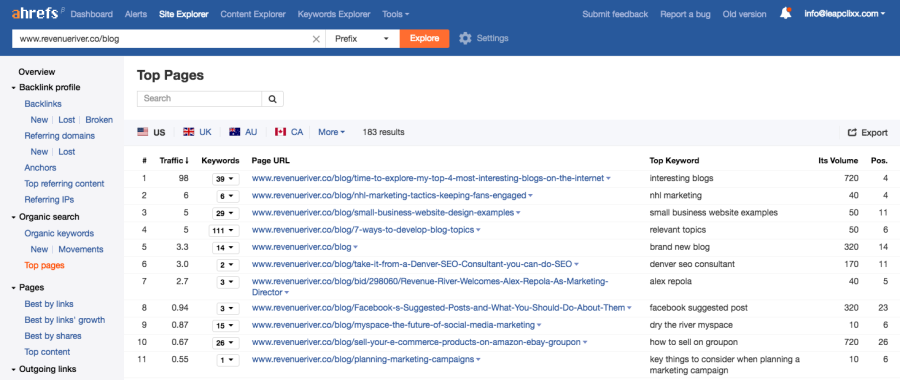Click the Keywords column header

(220, 161)
